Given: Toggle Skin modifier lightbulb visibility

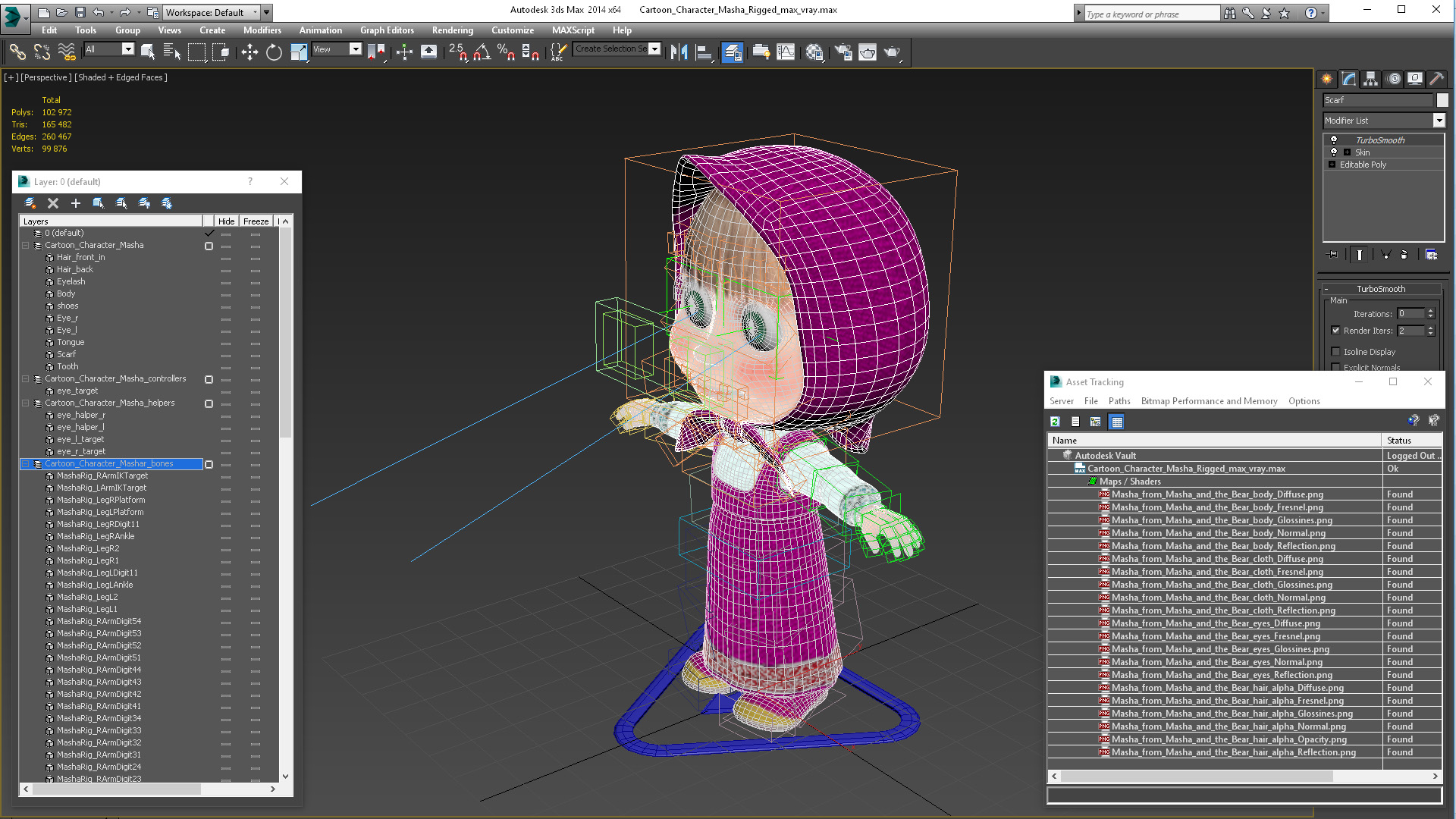Looking at the screenshot, I should (1334, 152).
